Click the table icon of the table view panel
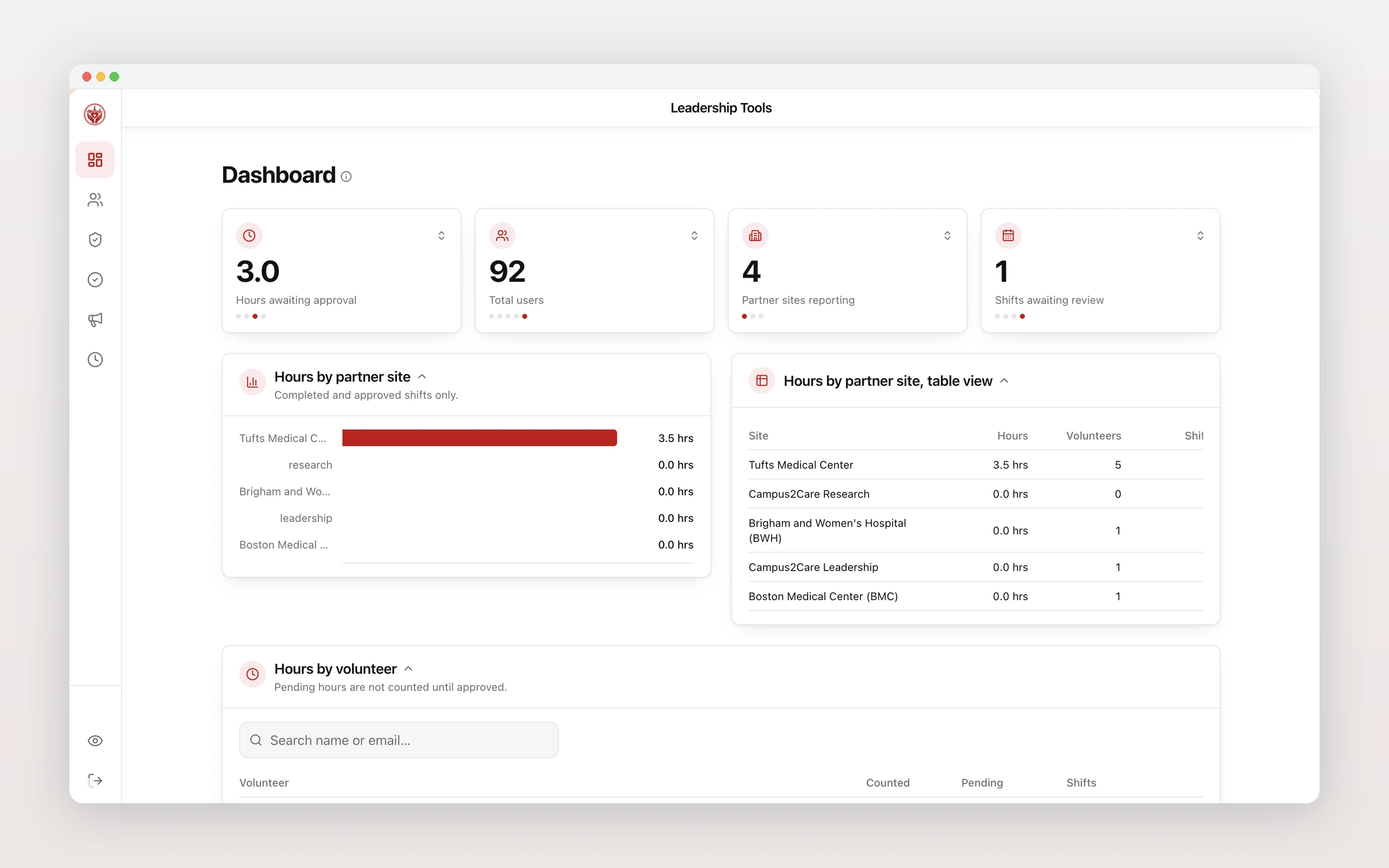Viewport: 1389px width, 868px height. pos(762,380)
